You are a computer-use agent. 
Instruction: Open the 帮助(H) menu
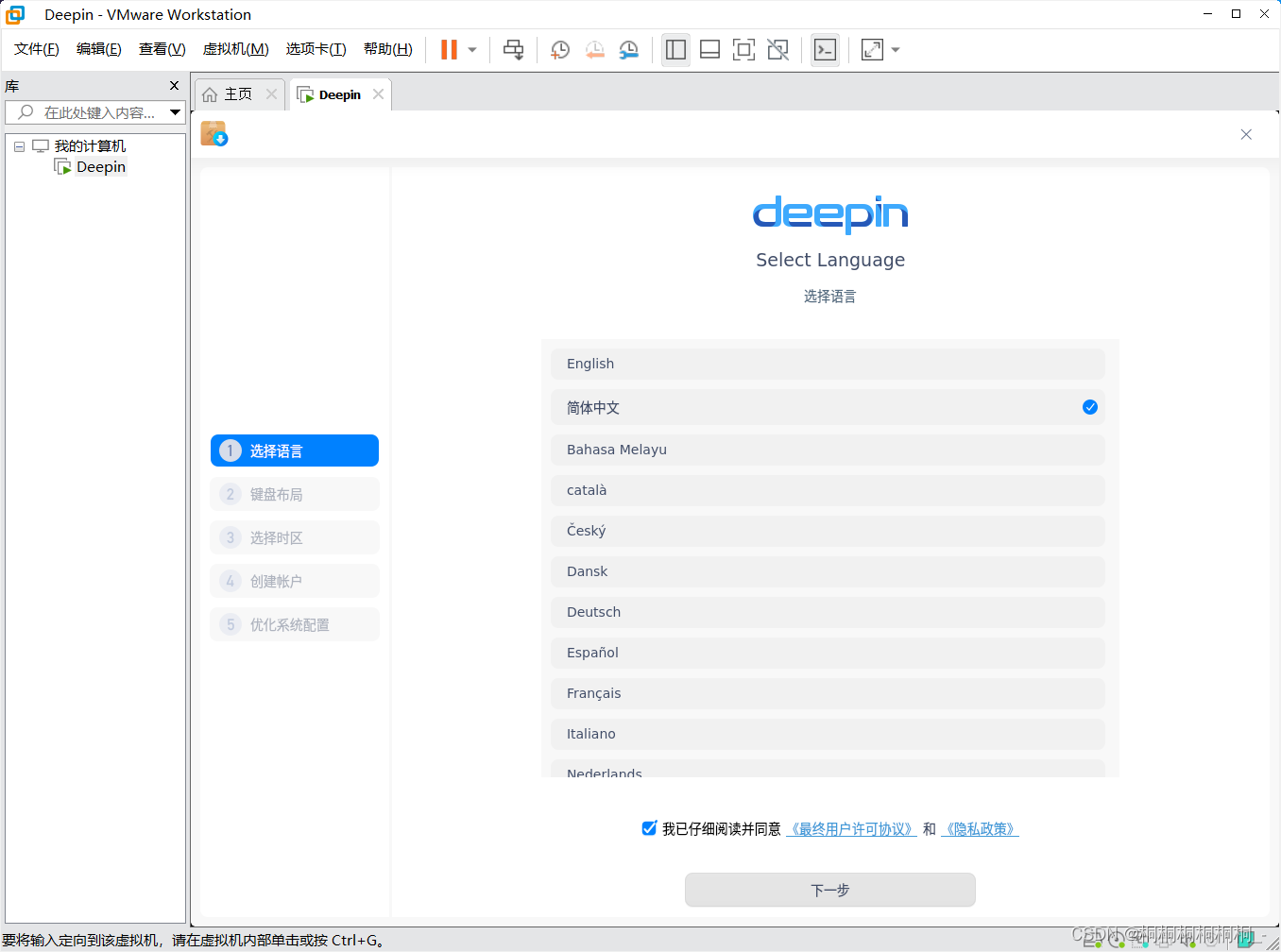(x=388, y=49)
